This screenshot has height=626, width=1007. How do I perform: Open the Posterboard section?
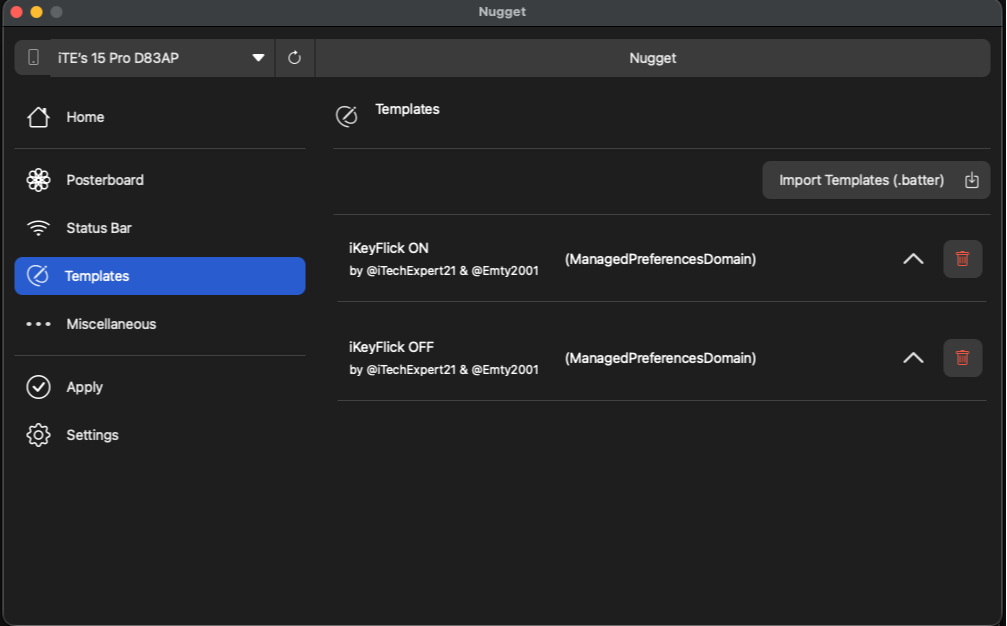click(160, 180)
